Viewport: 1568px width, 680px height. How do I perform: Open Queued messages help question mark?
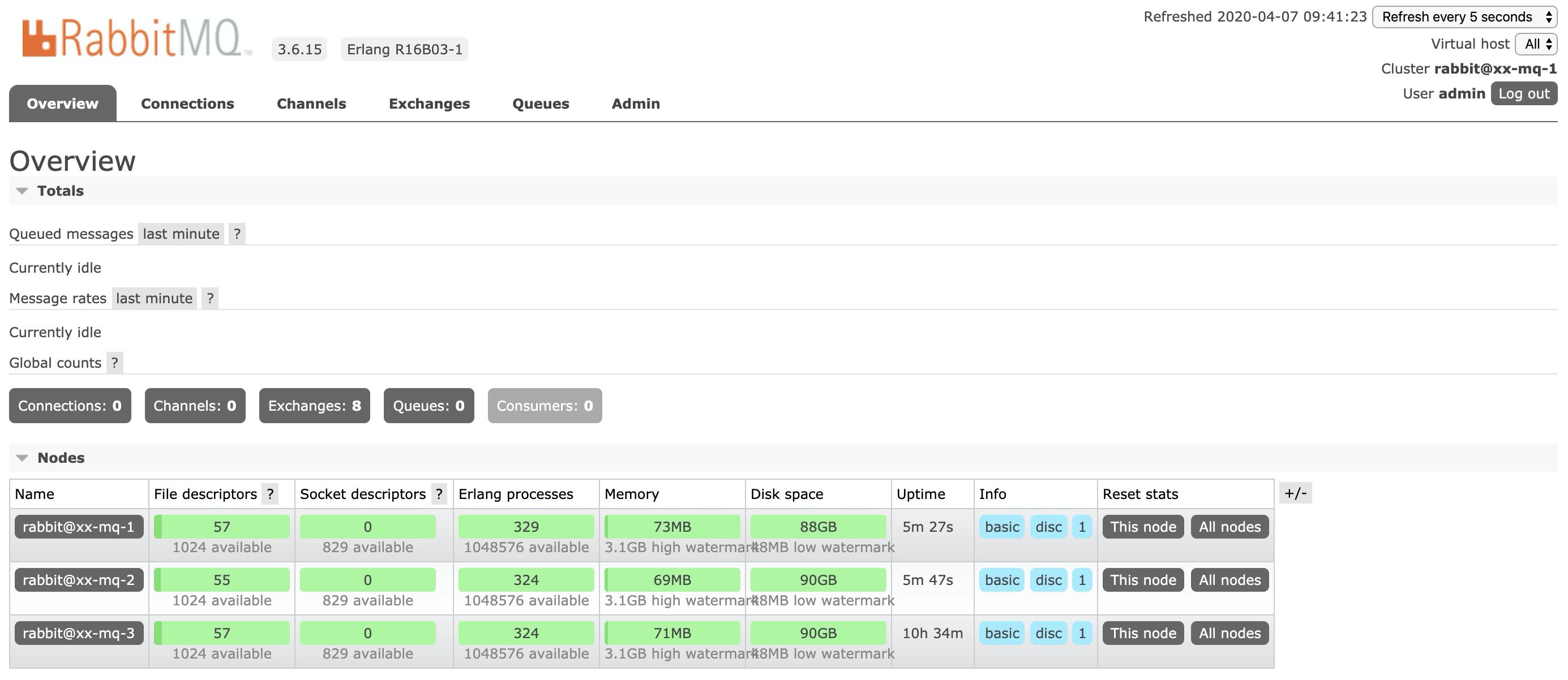point(237,234)
